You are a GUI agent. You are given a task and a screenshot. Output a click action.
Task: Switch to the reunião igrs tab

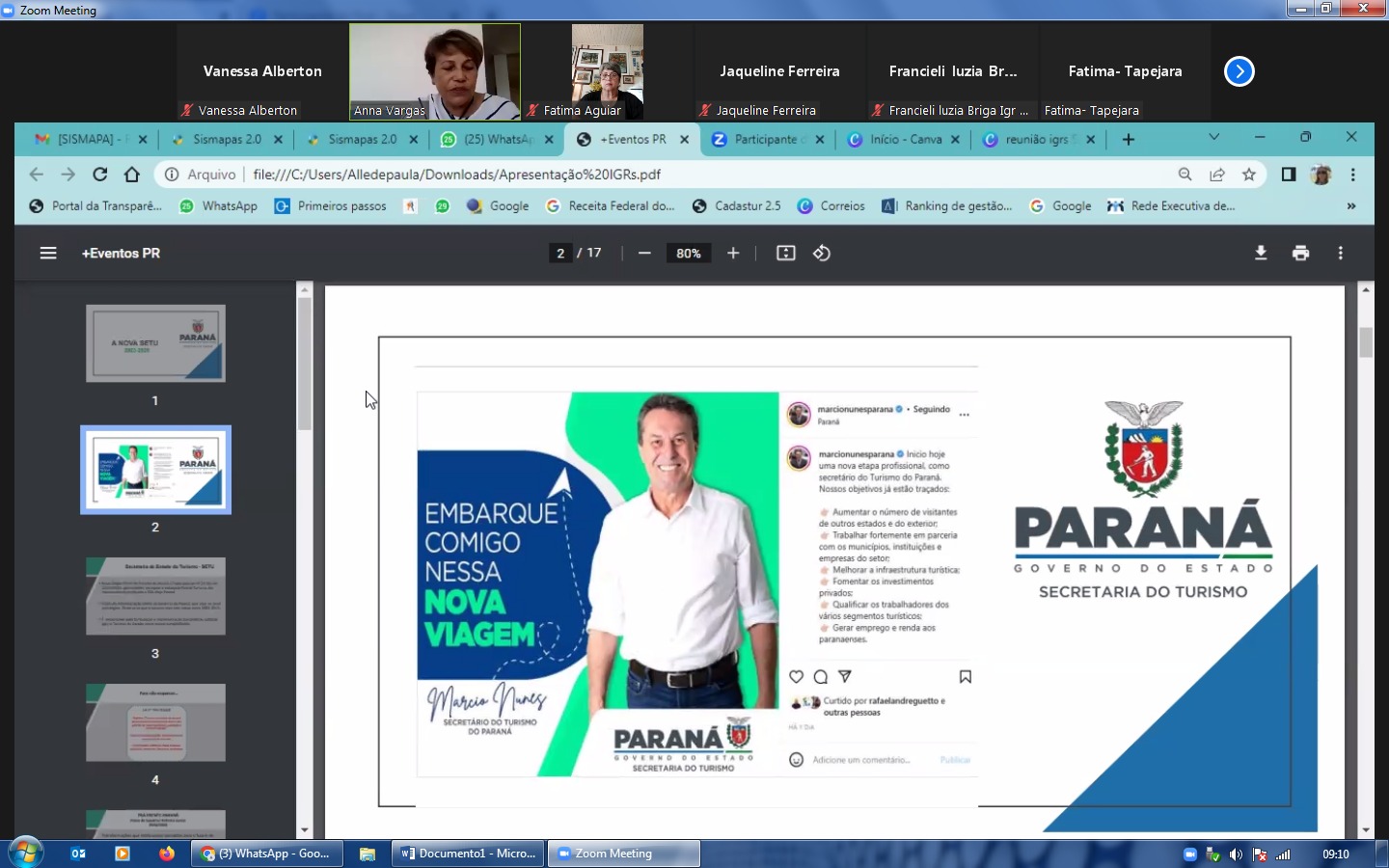1037,139
